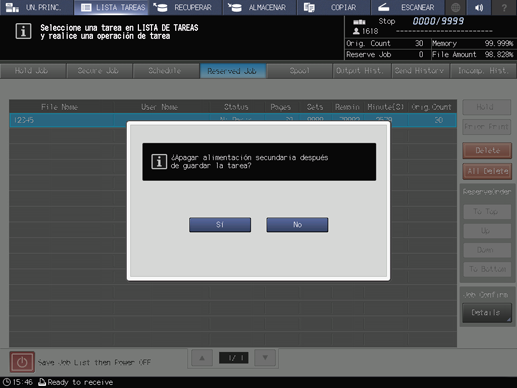Click the Ready to receive status text
Viewport: 517px width, 388px height.
point(80,382)
